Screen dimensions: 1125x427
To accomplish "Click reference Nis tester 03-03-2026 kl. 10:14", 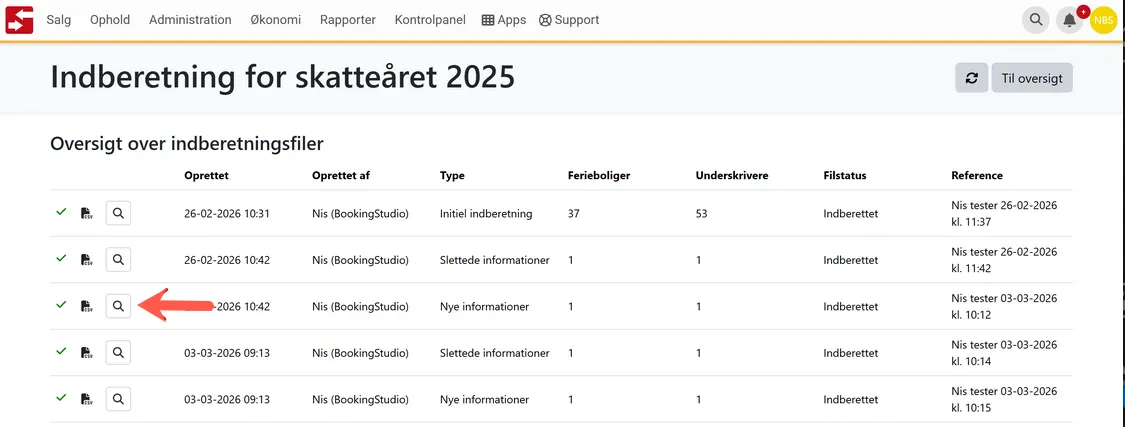I will pyautogui.click(x=1004, y=353).
